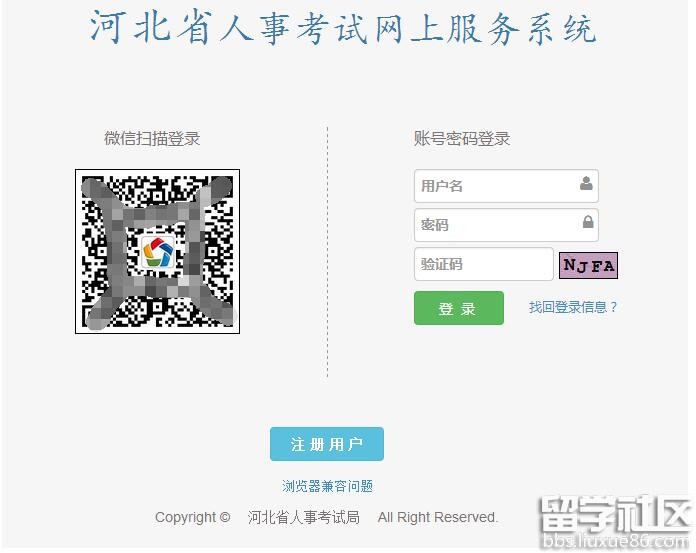Click the 留学社区 watermark logo

pos(617,515)
